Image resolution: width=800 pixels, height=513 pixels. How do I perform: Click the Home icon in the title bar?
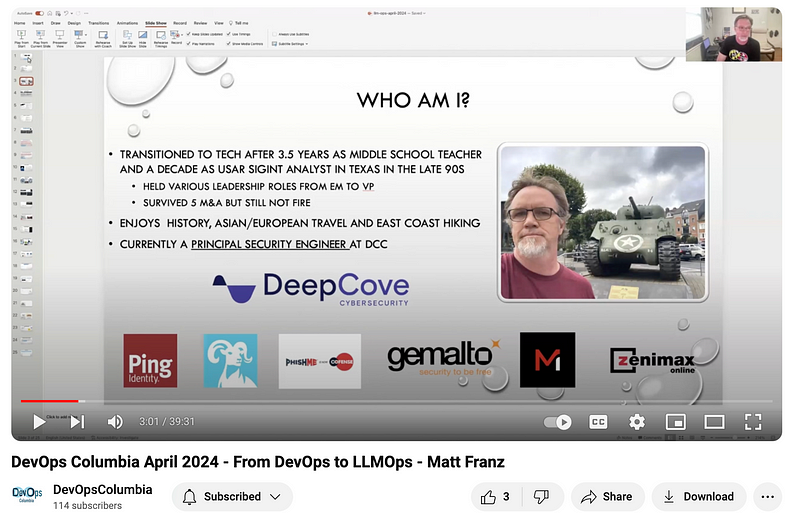[49, 13]
